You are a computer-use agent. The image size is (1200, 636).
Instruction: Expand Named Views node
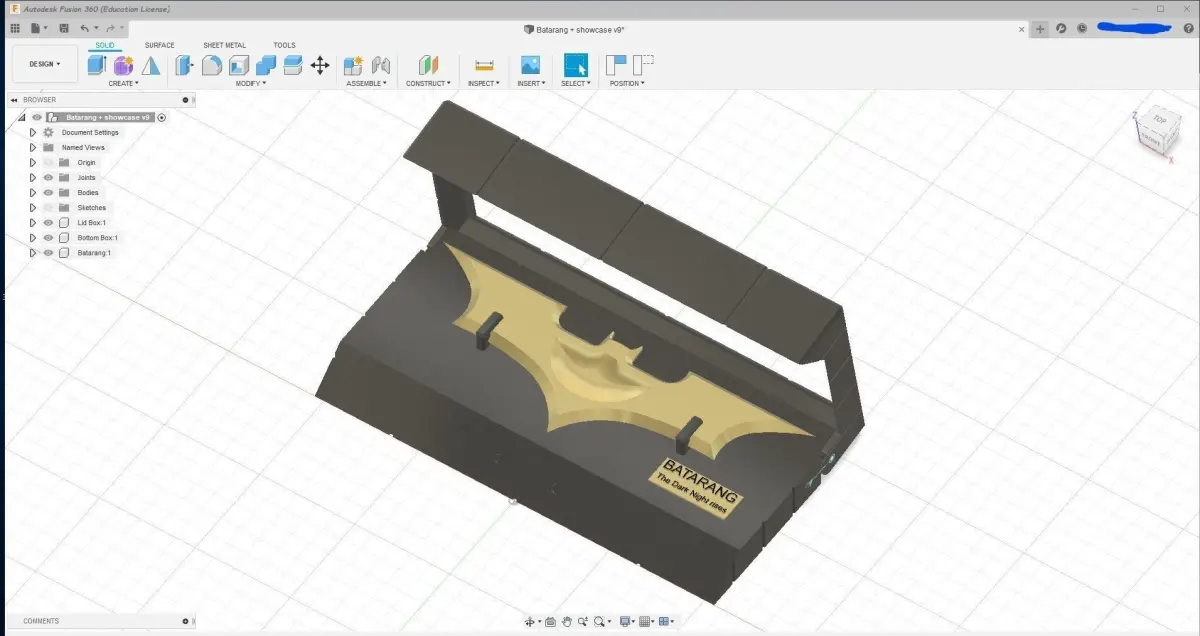coord(33,147)
